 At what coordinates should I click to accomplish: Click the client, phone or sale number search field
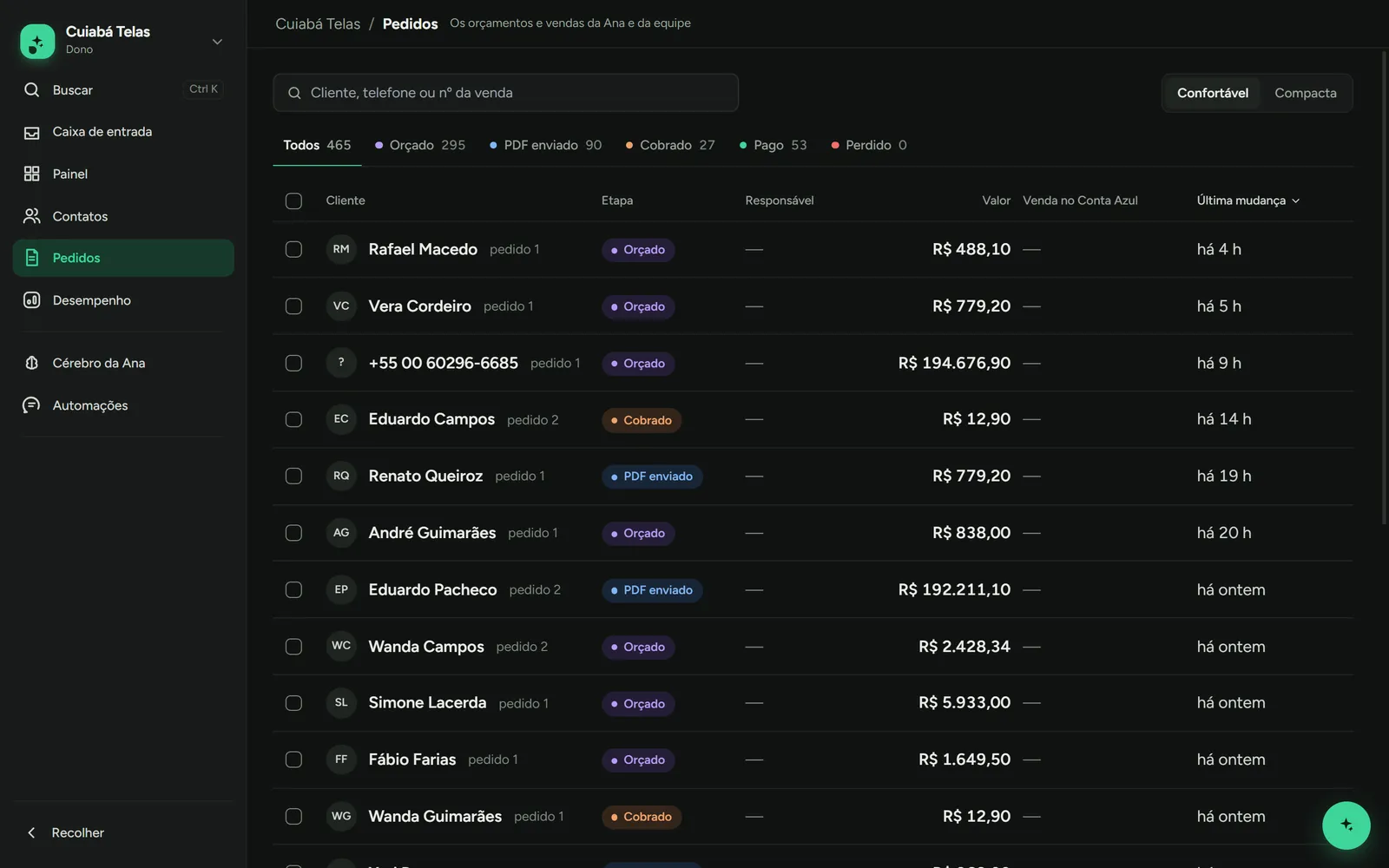click(x=506, y=93)
